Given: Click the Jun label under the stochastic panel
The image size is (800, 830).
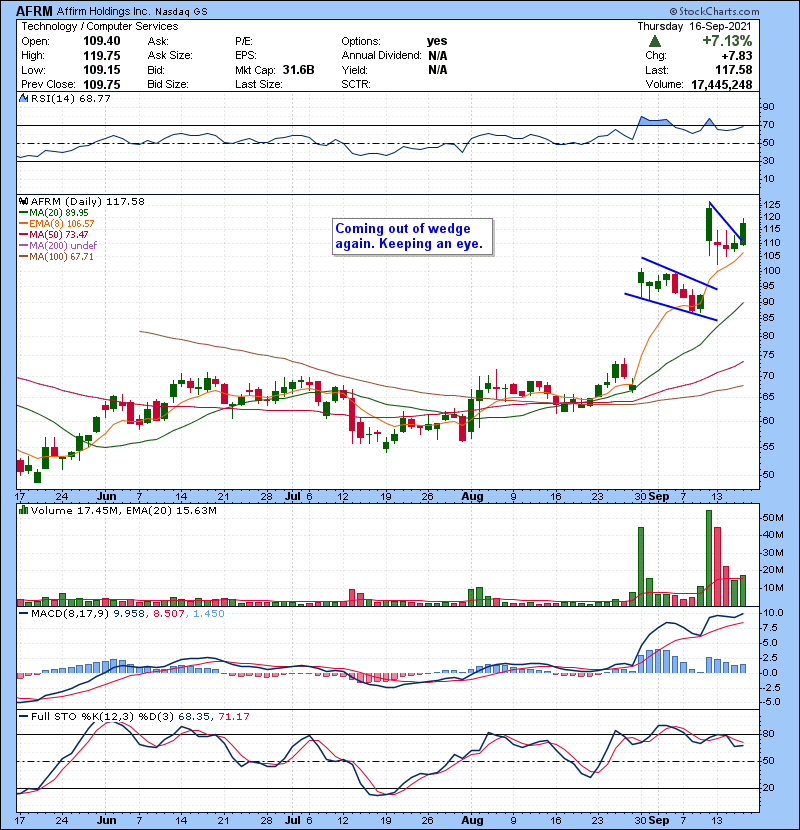Looking at the screenshot, I should click(106, 820).
